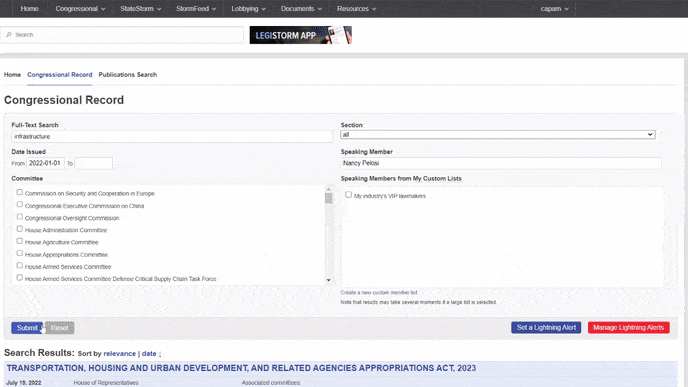Open Transportation, Housing and Urban Development result

point(241,368)
